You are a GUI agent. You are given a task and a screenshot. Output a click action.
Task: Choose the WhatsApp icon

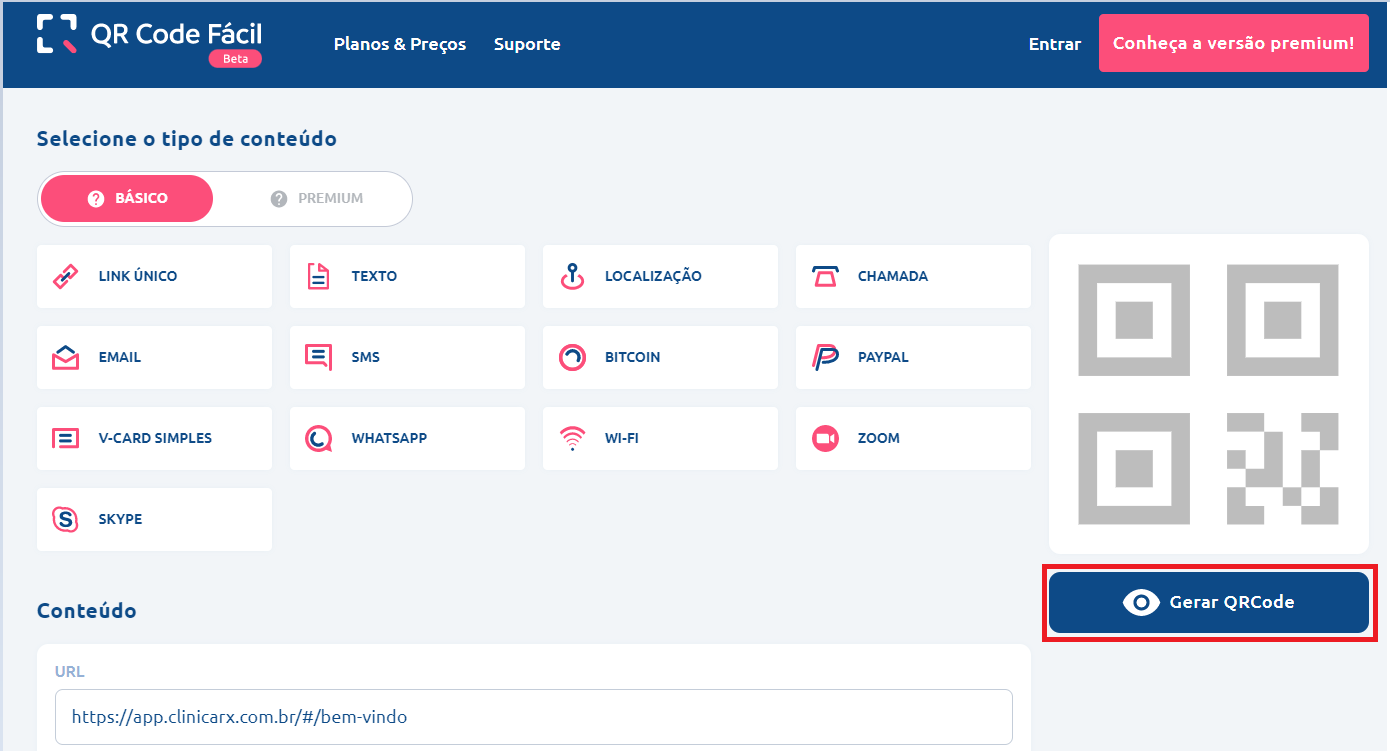318,439
